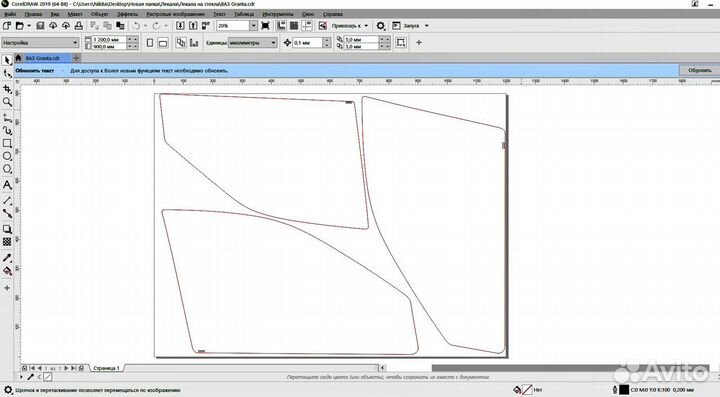Open the Правка menu
720x397 pixels.
click(x=33, y=14)
